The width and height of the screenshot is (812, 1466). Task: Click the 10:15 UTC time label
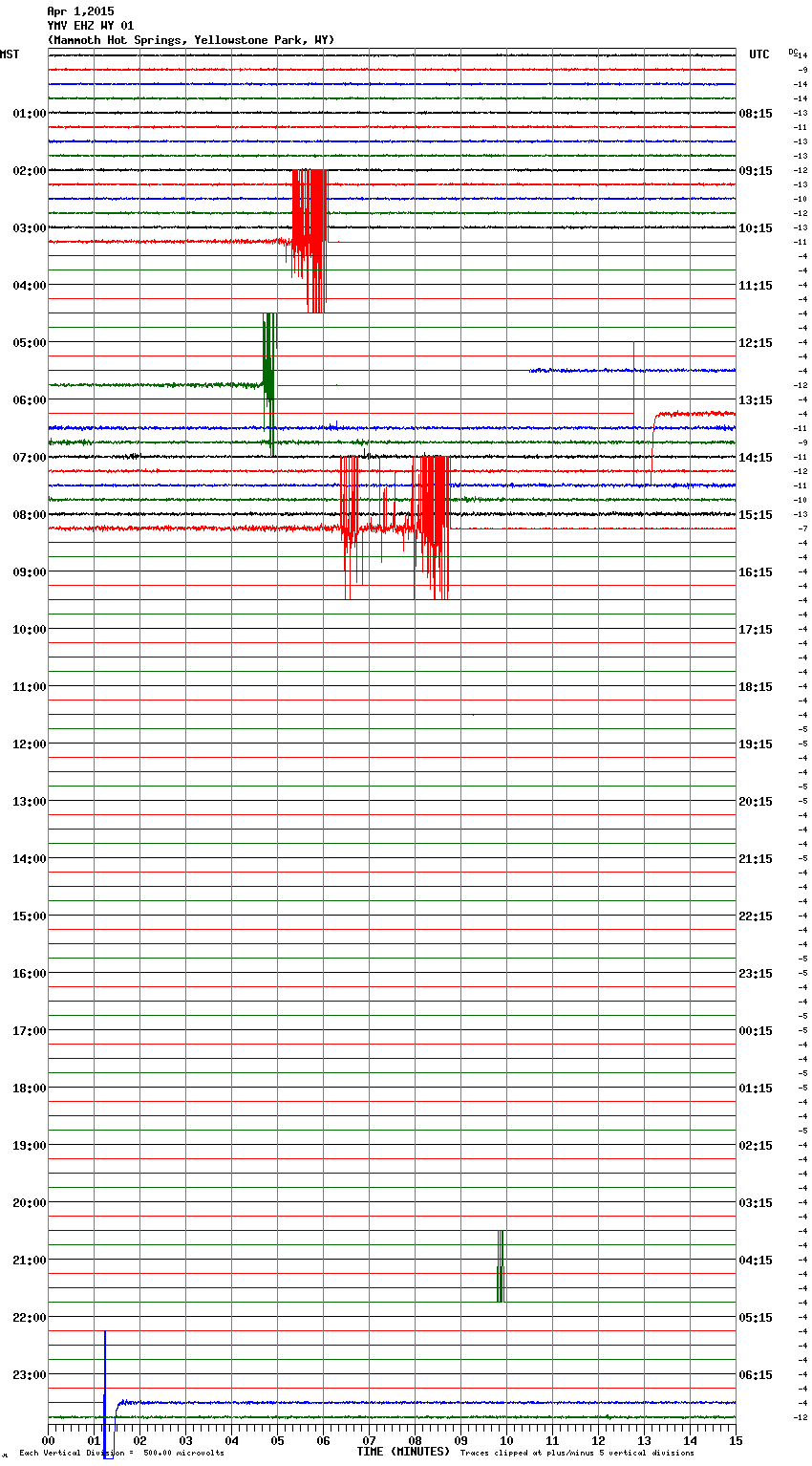pos(756,228)
